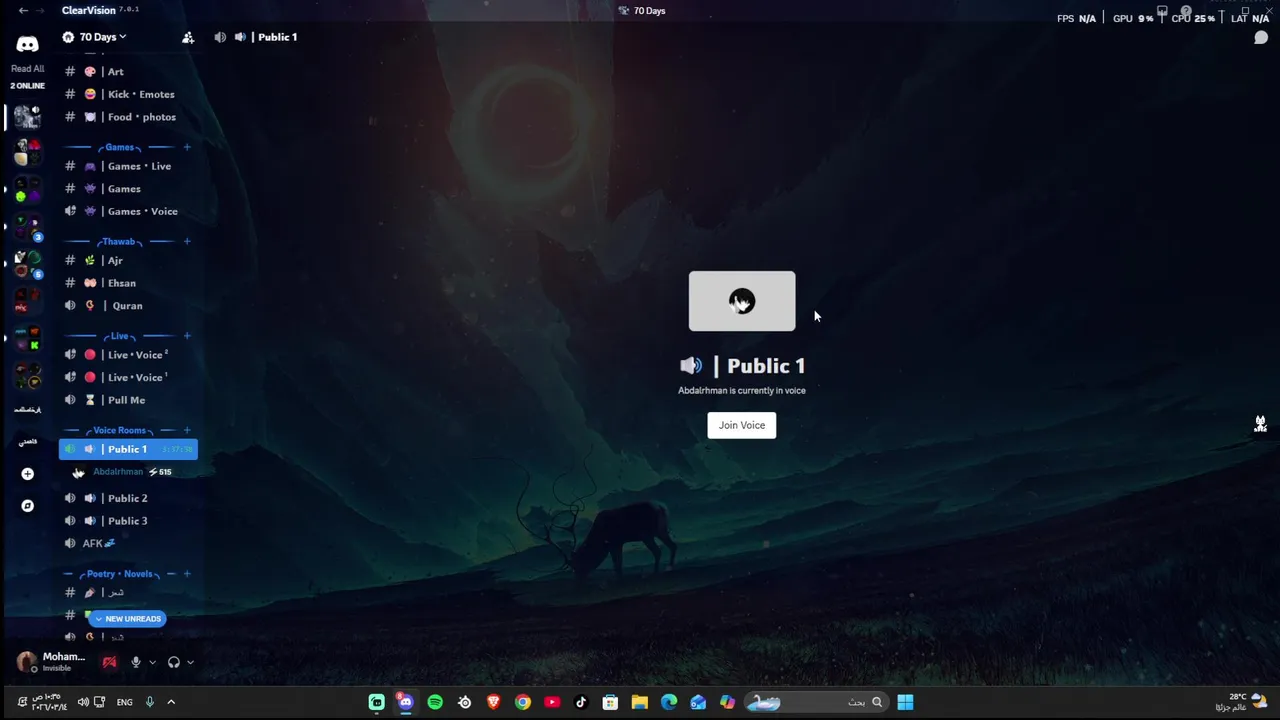1280x720 pixels.
Task: Jump to NEW UNREADS
Action: (x=127, y=619)
